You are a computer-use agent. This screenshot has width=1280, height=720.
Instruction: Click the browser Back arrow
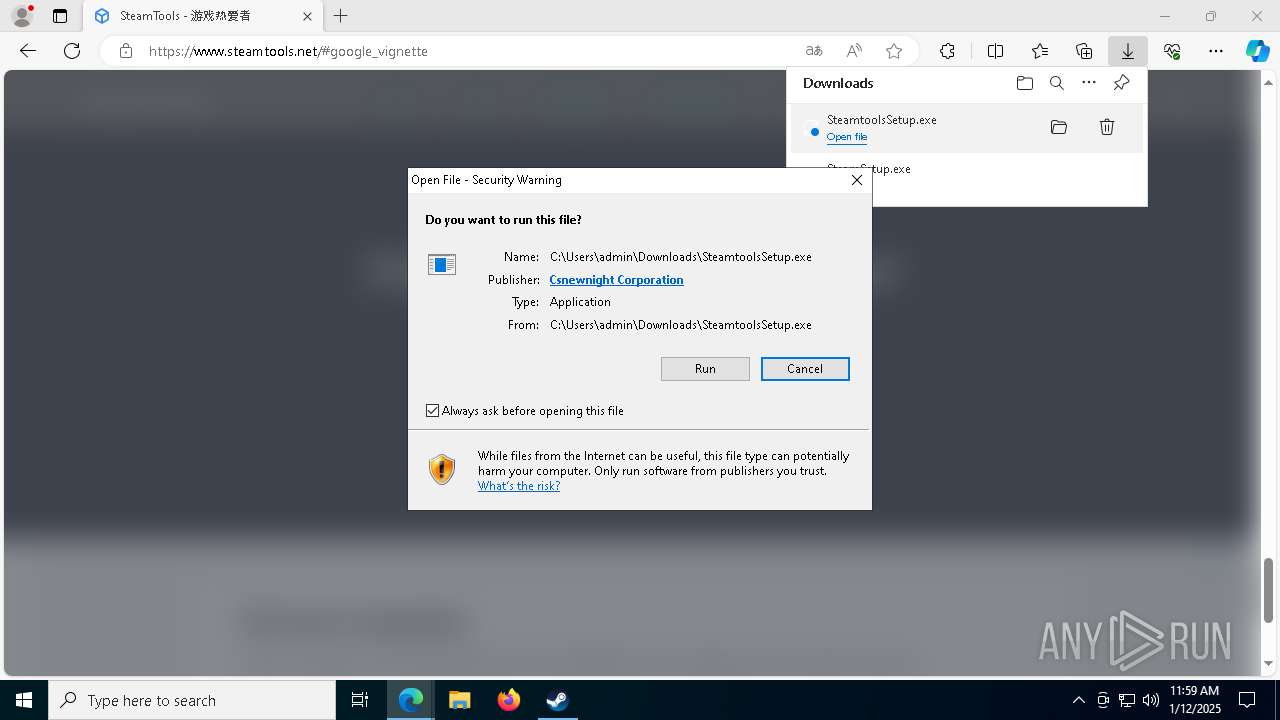[x=28, y=51]
